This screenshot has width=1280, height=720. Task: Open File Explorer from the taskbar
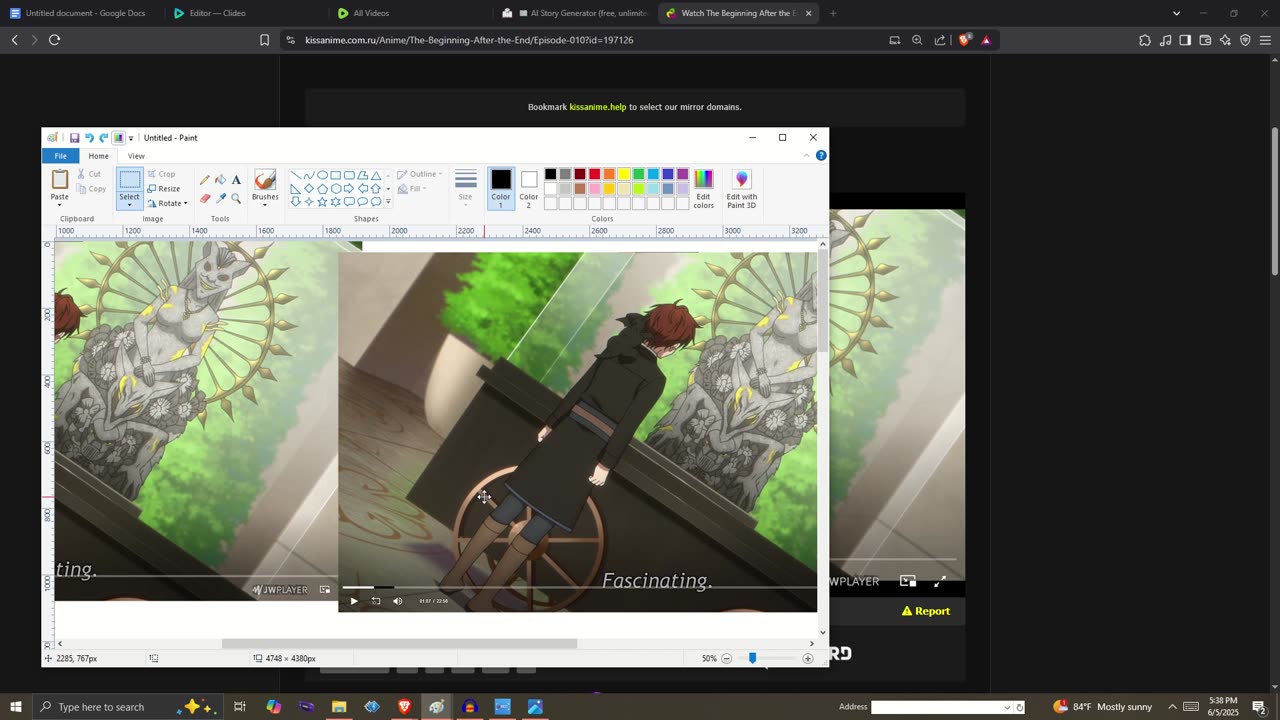339,707
